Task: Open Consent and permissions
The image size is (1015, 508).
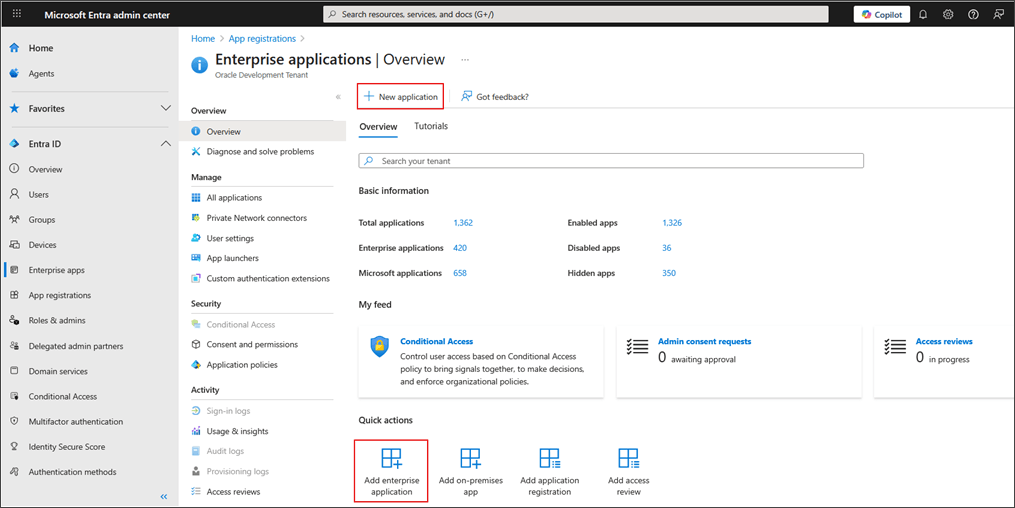Action: tap(252, 344)
